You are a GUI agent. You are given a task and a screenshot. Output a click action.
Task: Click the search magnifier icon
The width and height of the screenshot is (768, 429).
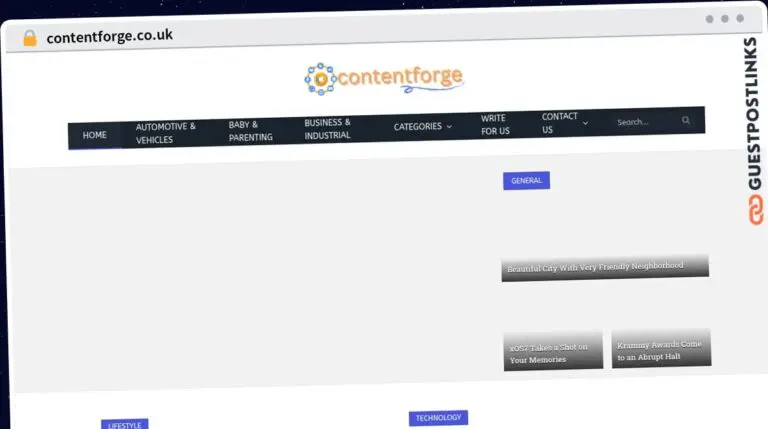(686, 120)
